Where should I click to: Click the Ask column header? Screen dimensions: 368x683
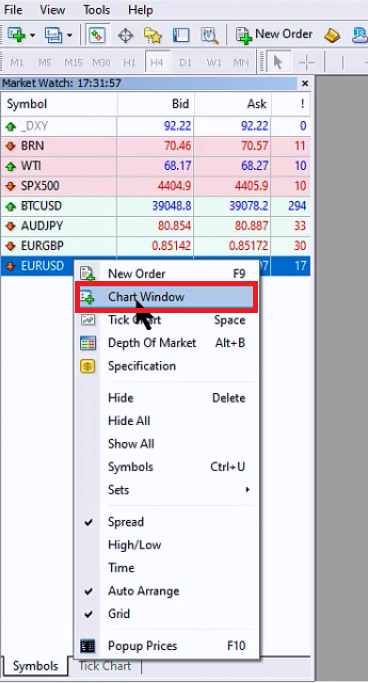pos(233,104)
